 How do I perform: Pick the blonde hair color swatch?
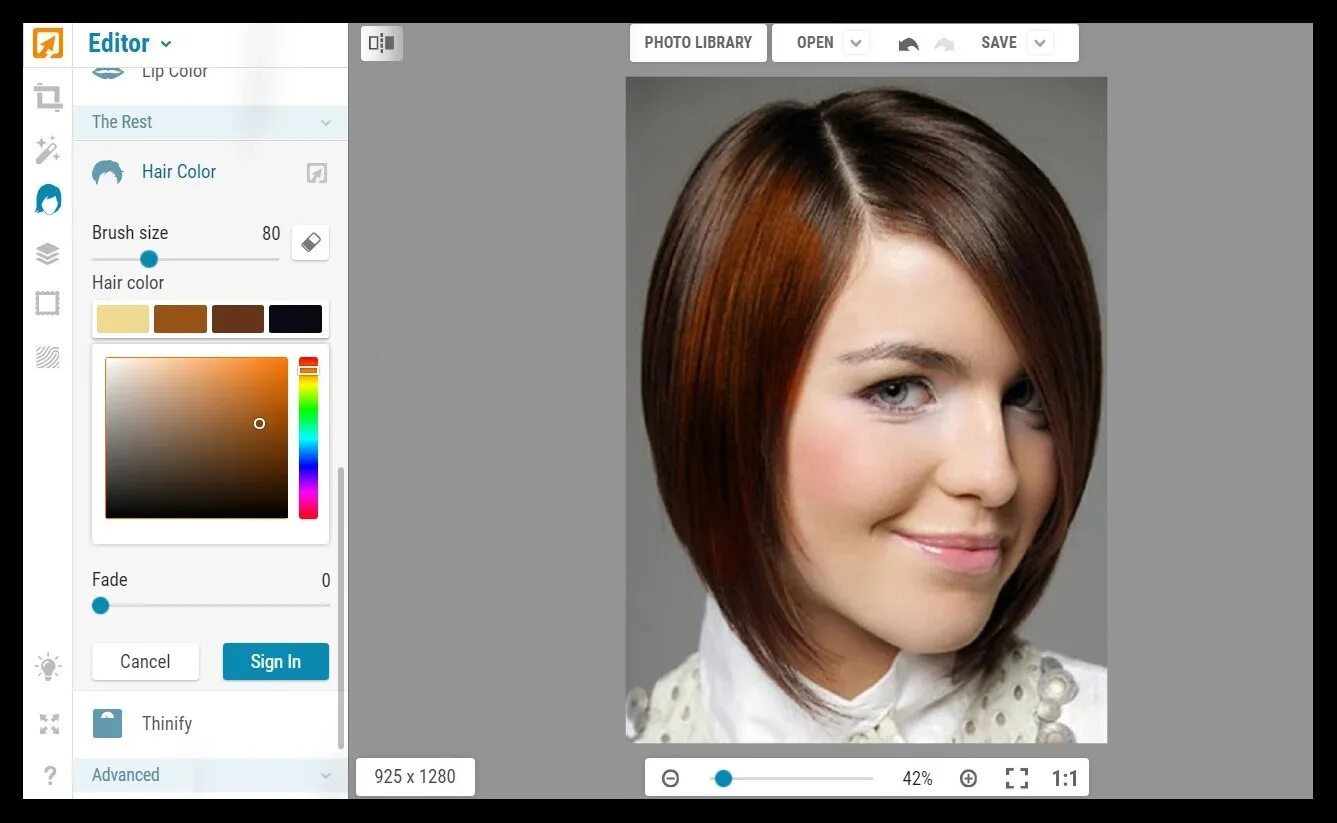pyautogui.click(x=123, y=319)
